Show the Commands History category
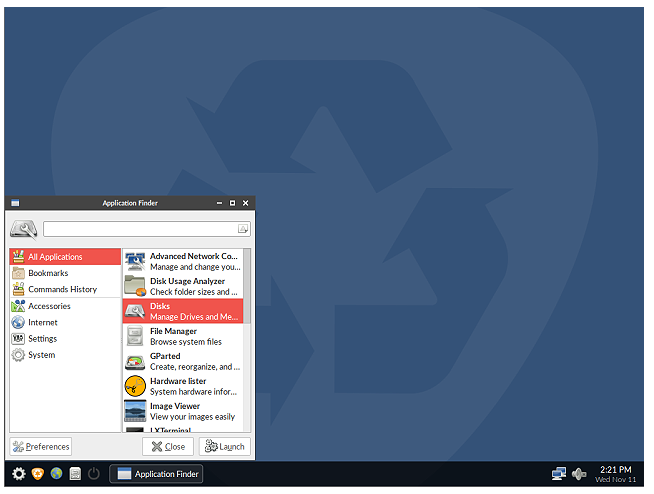The image size is (654, 494). [x=65, y=289]
